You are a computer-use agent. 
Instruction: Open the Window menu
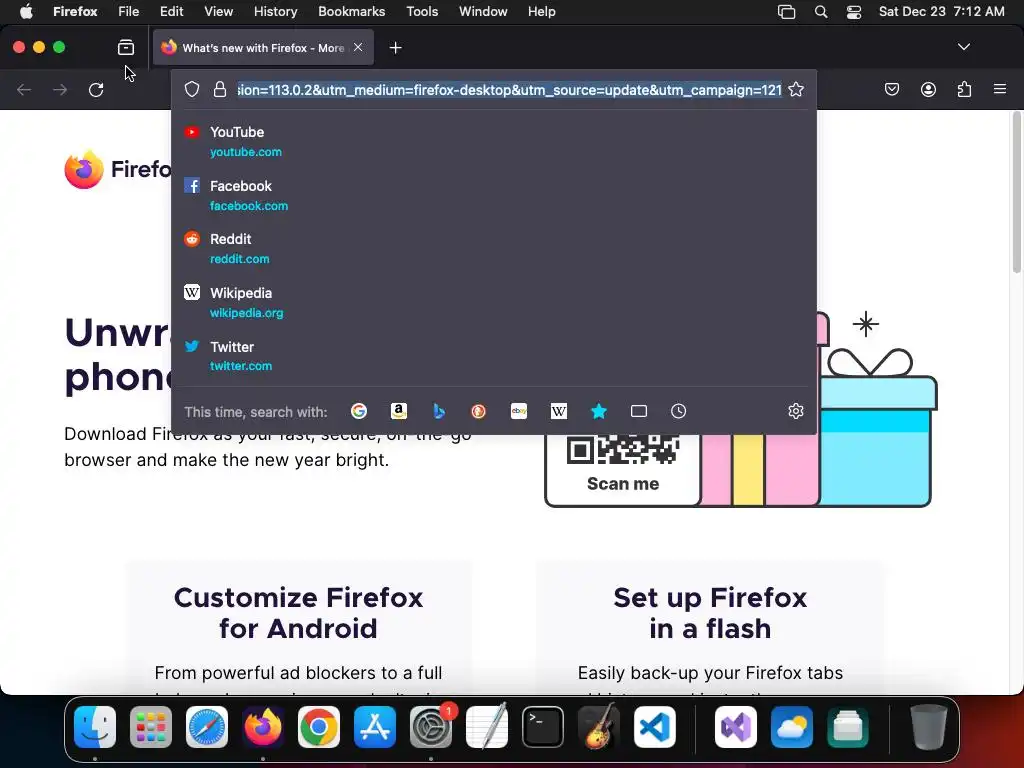[x=483, y=11]
